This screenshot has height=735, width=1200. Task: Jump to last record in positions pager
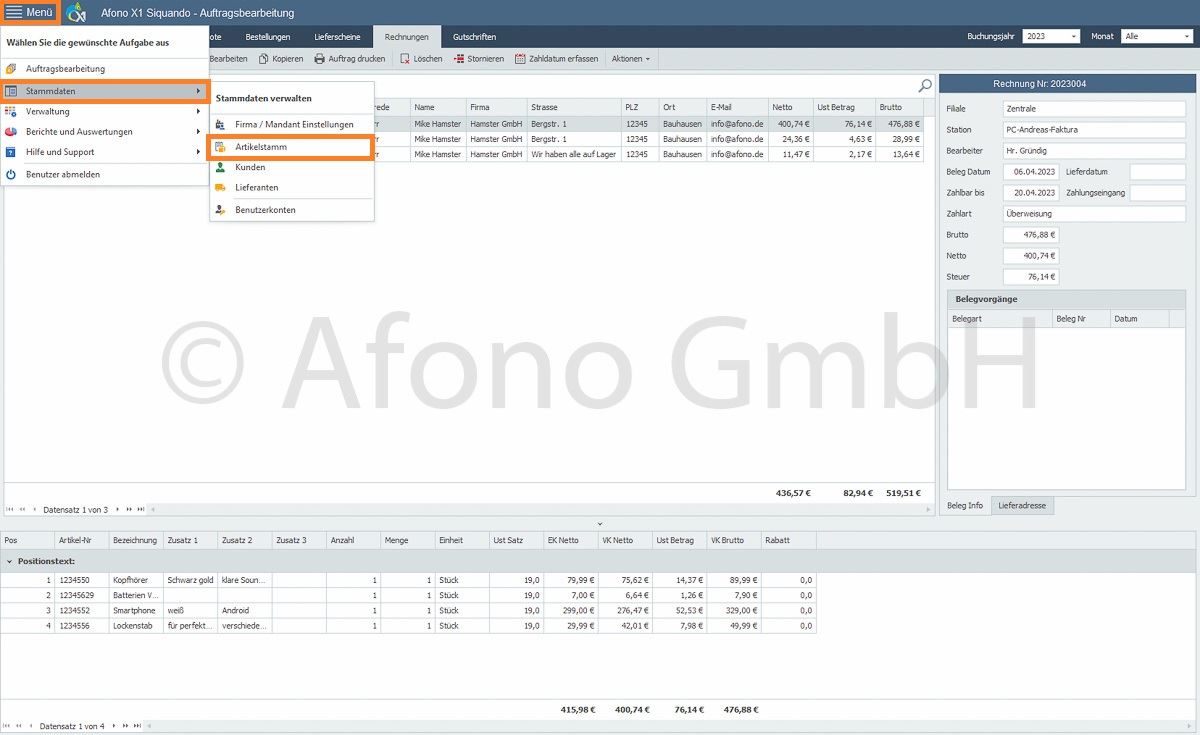135,726
